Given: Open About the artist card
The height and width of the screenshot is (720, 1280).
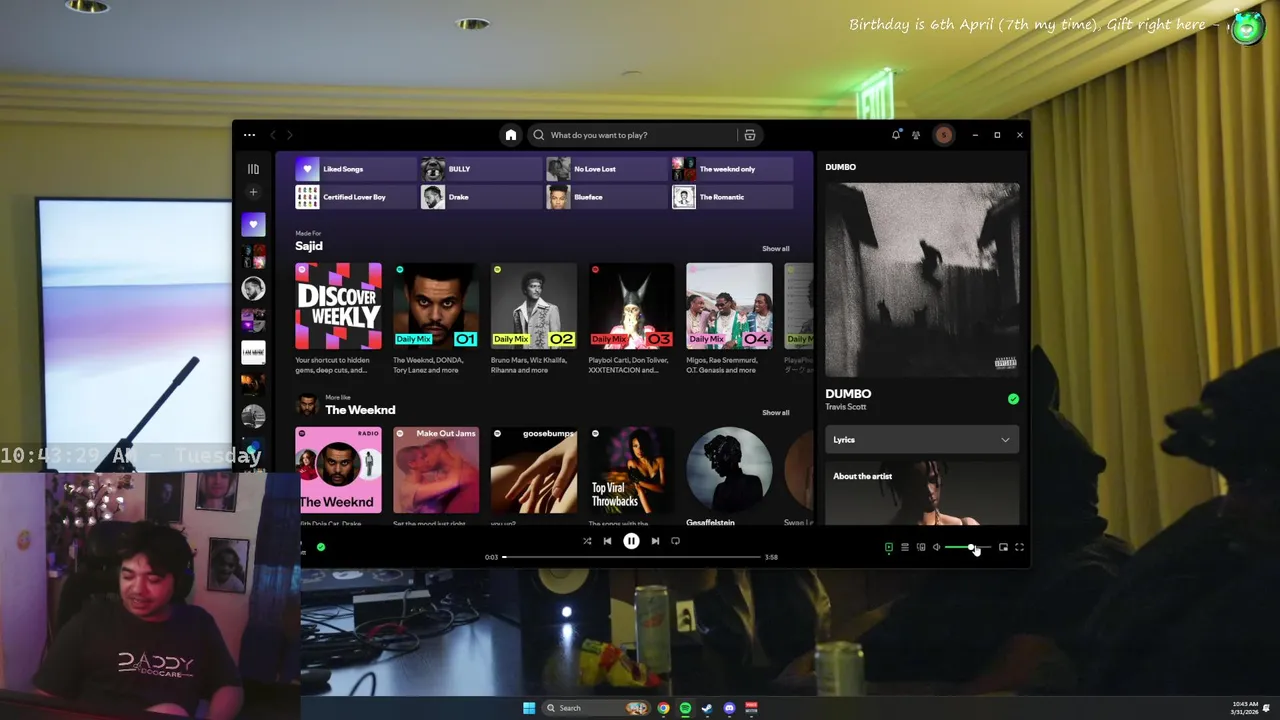Looking at the screenshot, I should tap(921, 492).
